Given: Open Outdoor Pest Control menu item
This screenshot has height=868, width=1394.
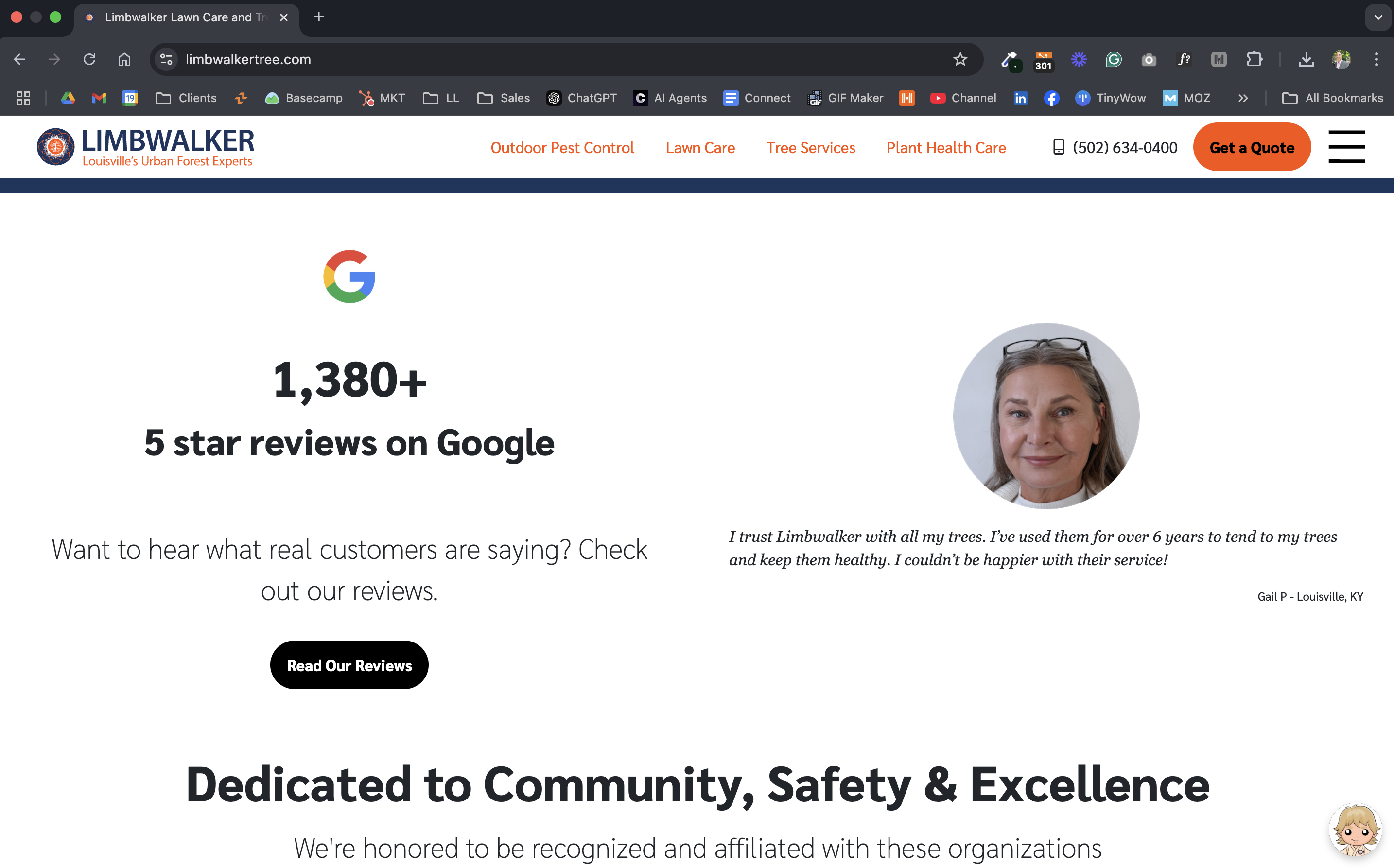Looking at the screenshot, I should click(562, 148).
